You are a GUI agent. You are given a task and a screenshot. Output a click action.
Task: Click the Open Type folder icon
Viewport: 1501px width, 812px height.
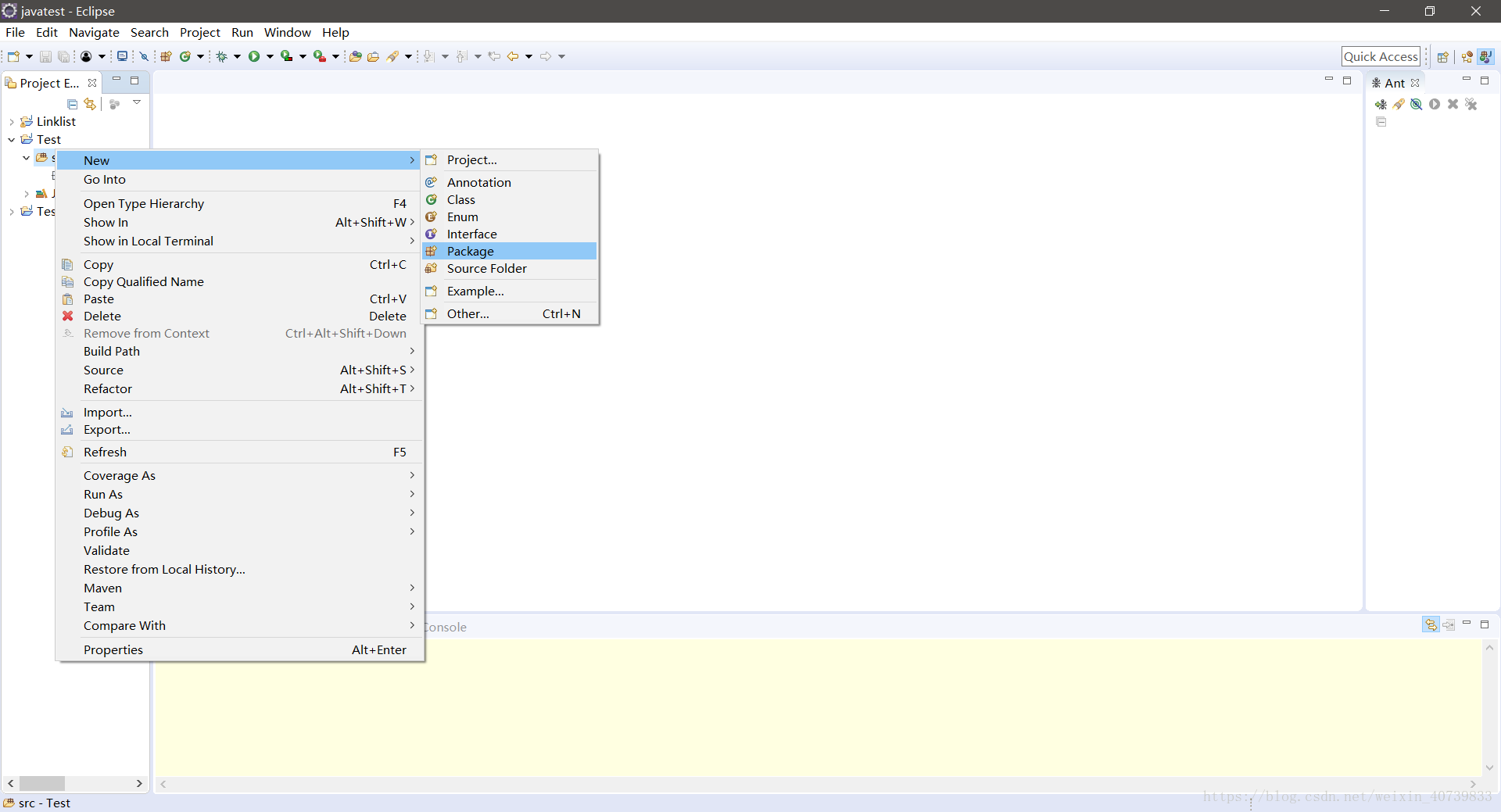356,56
